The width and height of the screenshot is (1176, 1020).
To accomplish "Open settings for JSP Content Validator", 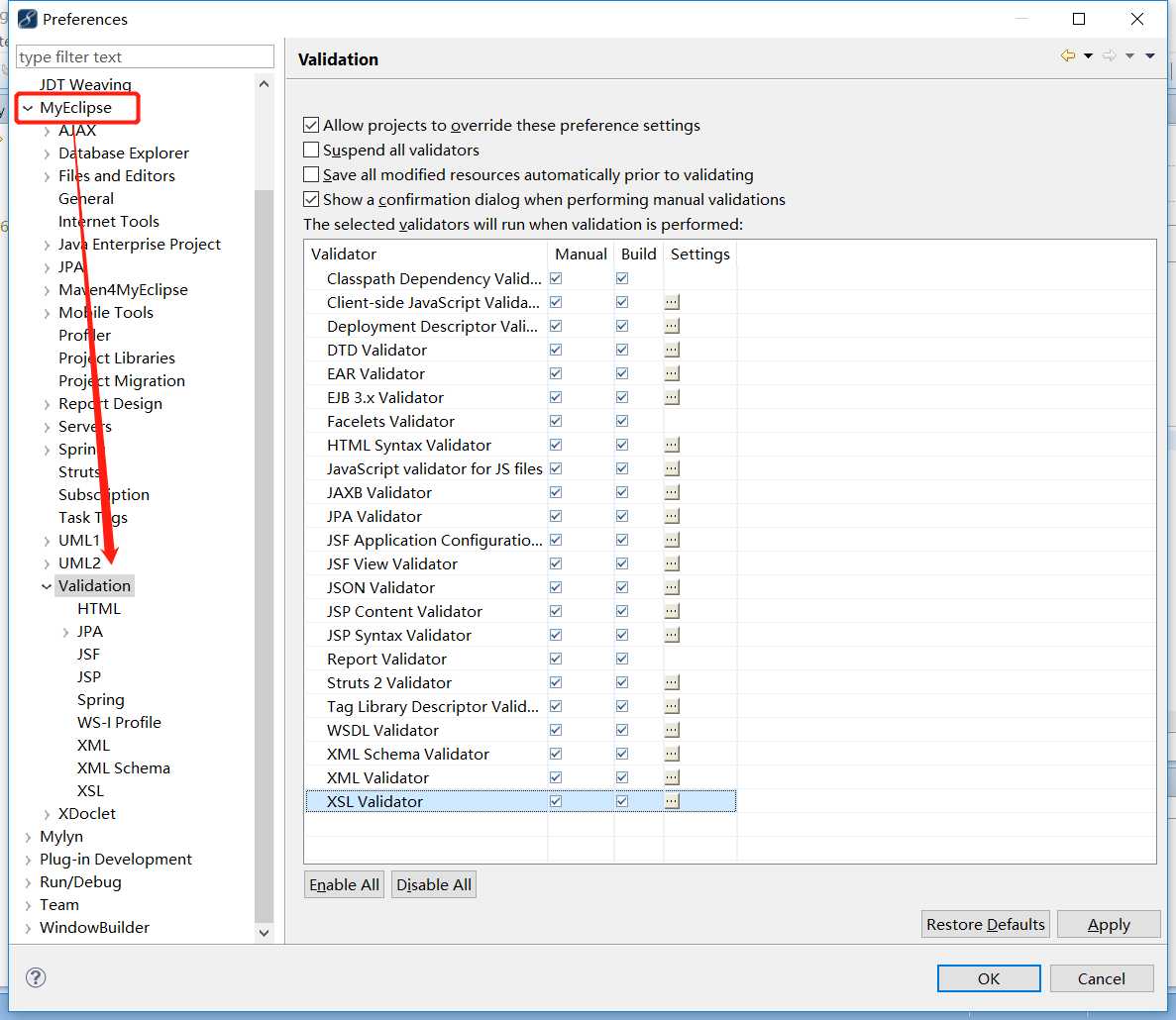I will tap(672, 612).
